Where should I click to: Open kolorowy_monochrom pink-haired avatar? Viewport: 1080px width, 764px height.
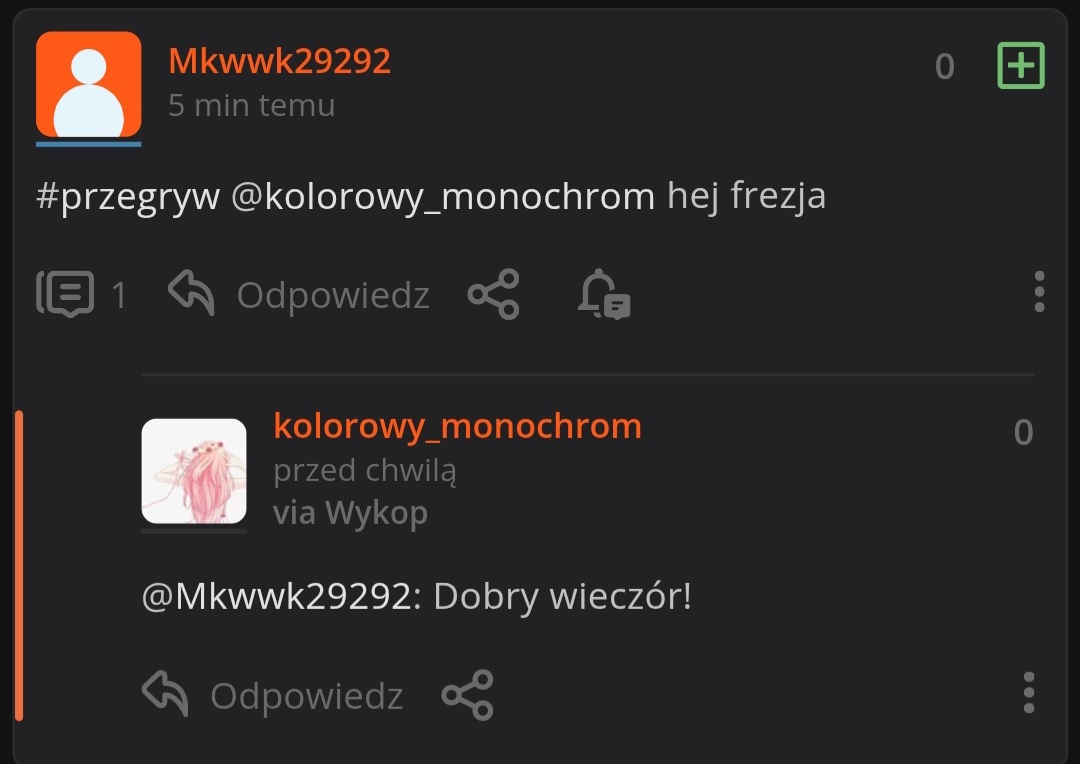point(194,471)
